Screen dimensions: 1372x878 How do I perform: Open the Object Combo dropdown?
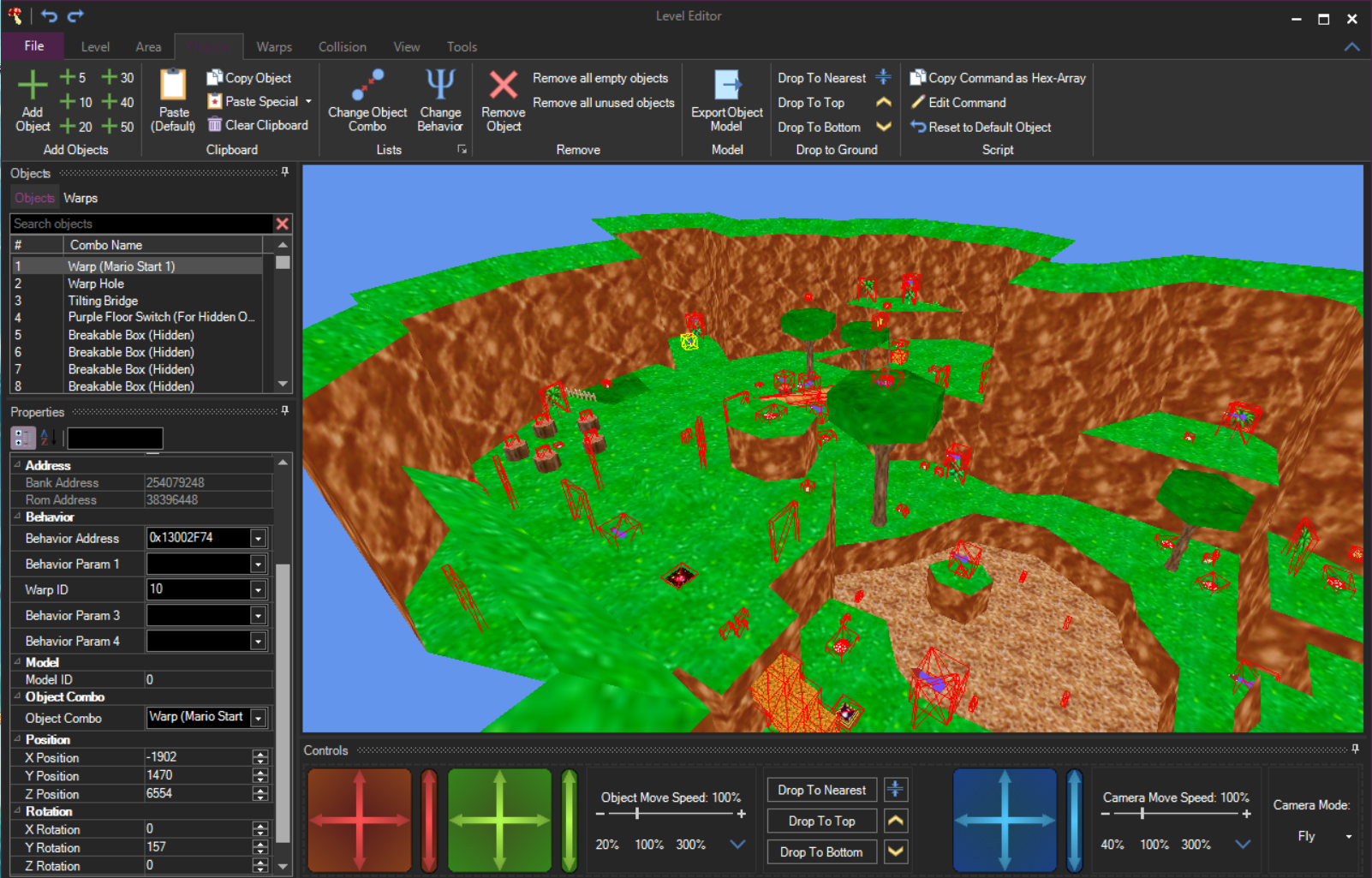258,718
